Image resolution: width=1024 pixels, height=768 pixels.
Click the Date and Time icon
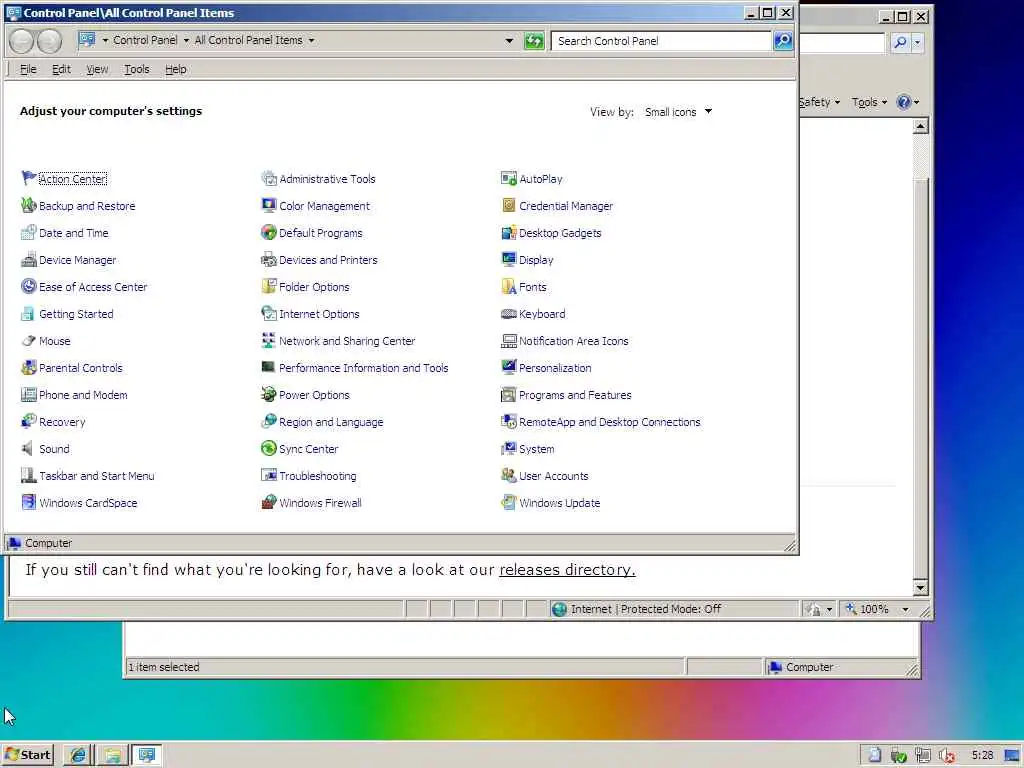[x=28, y=232]
